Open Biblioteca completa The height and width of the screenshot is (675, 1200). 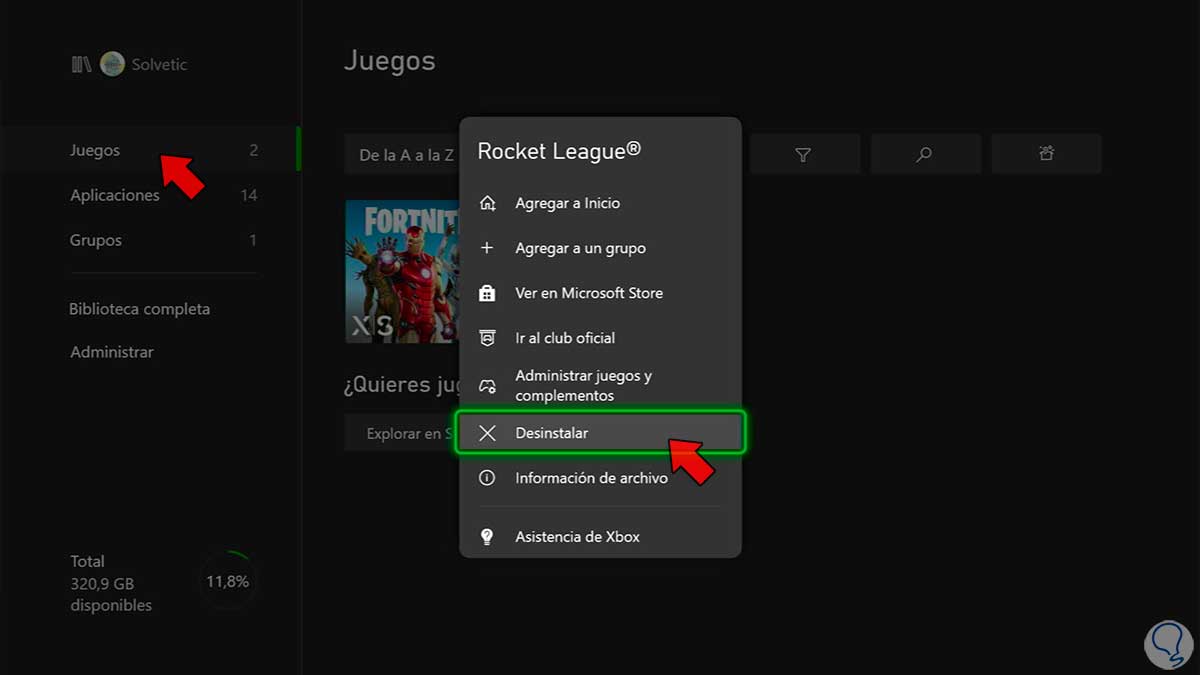140,309
